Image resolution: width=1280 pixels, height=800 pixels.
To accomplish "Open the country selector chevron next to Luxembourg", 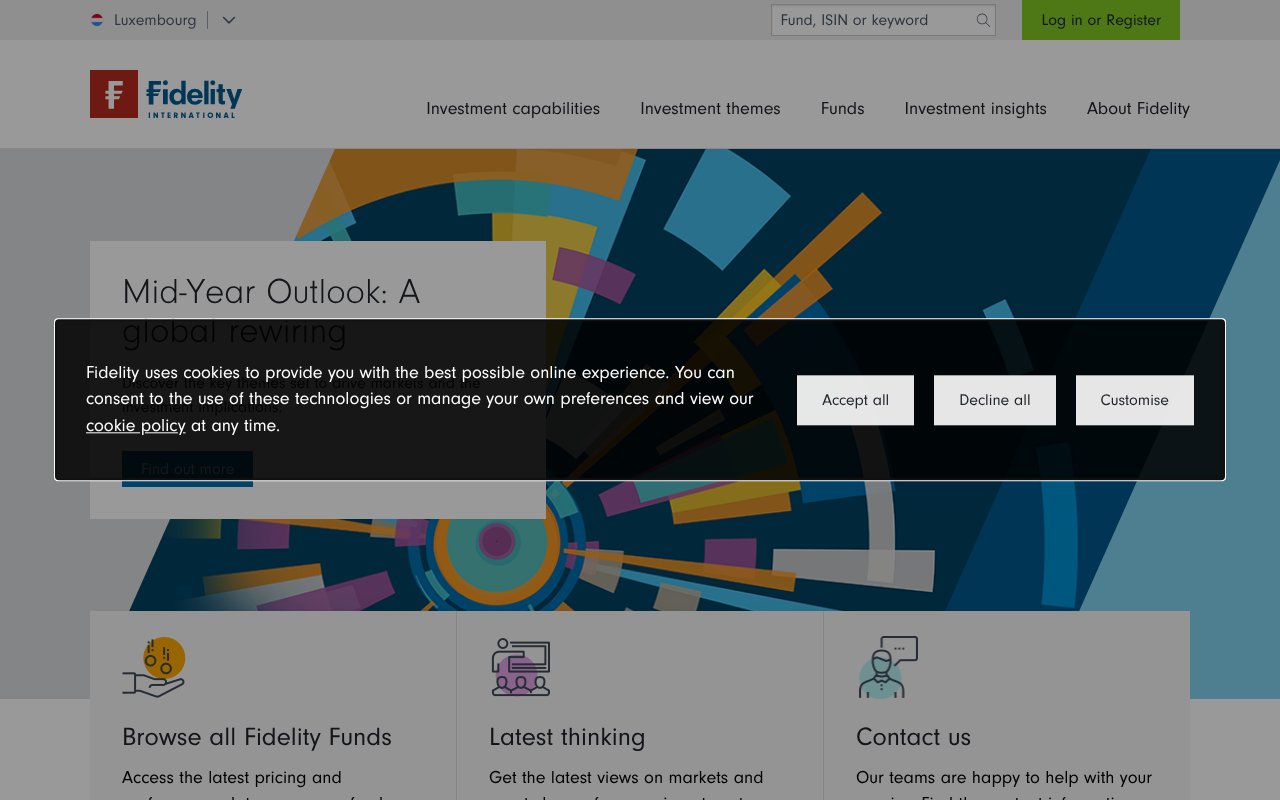I will [x=228, y=20].
